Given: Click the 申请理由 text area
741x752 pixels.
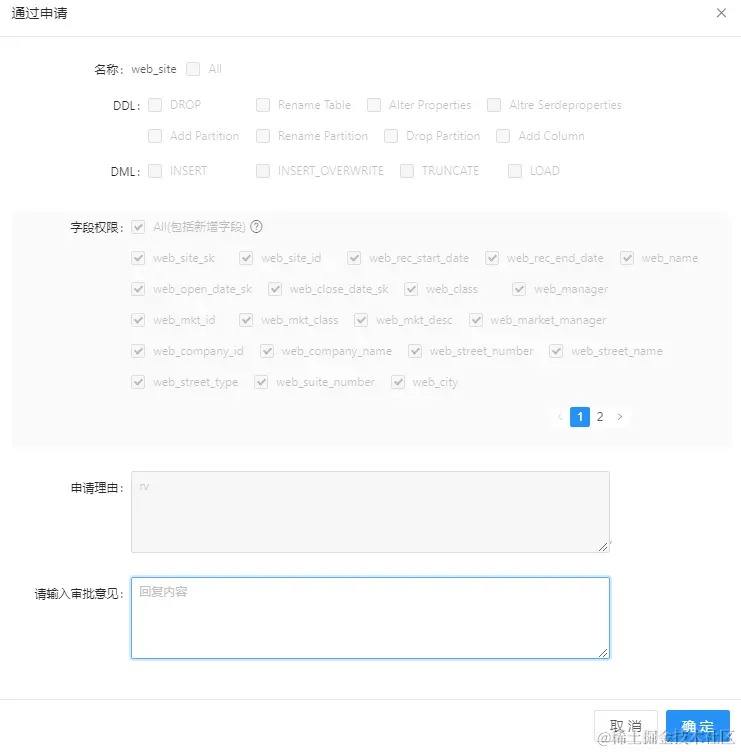Looking at the screenshot, I should click(370, 512).
